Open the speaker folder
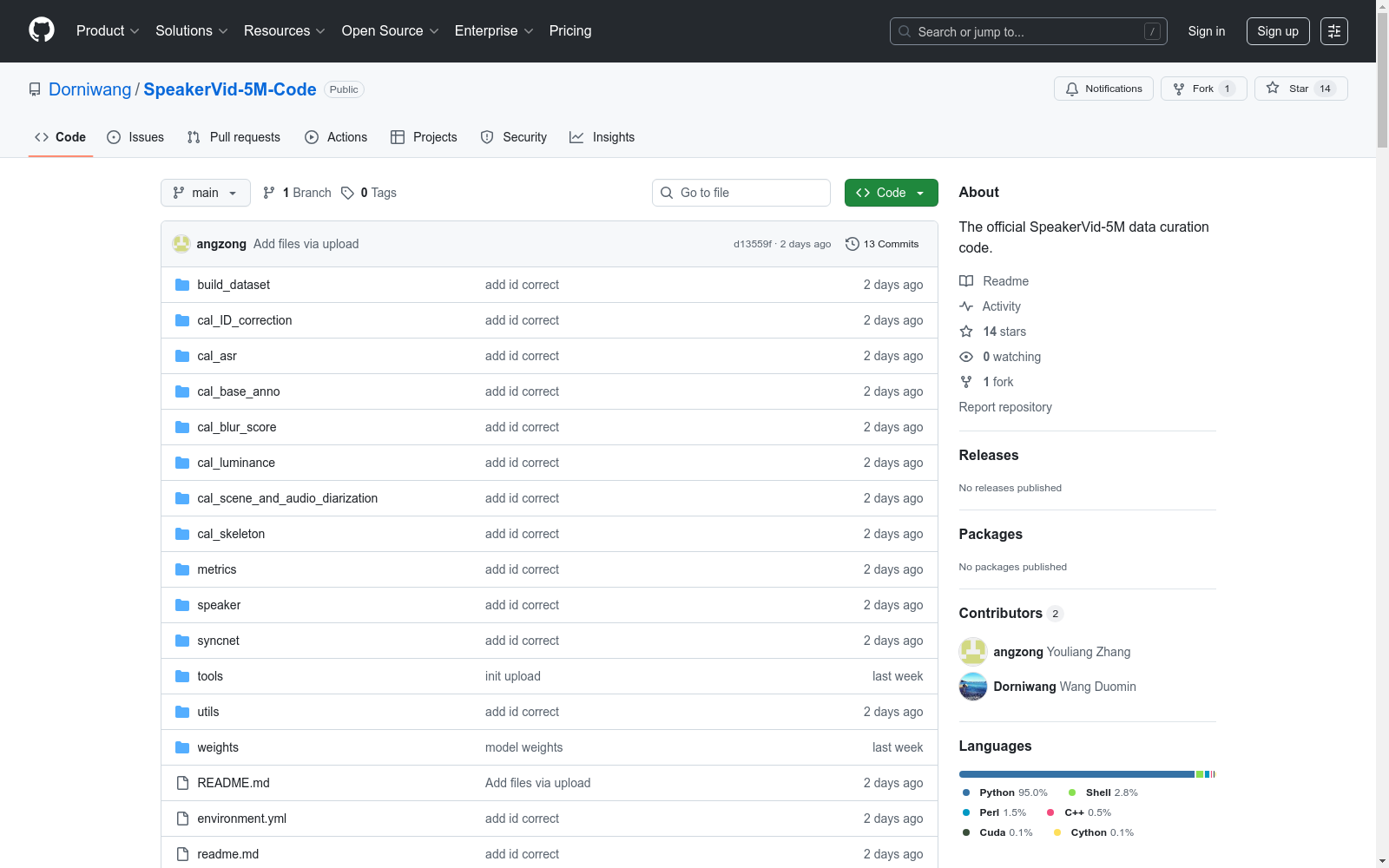This screenshot has height=868, width=1389. coord(219,605)
